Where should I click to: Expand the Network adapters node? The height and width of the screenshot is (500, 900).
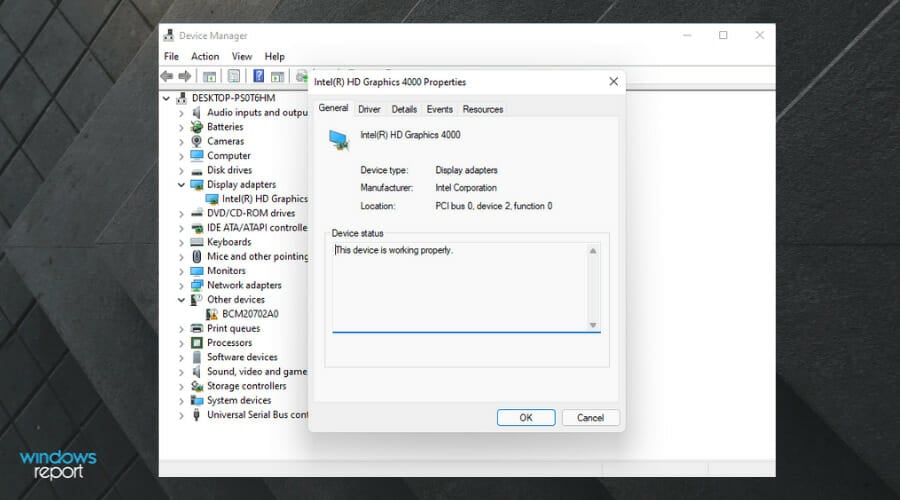(x=181, y=285)
